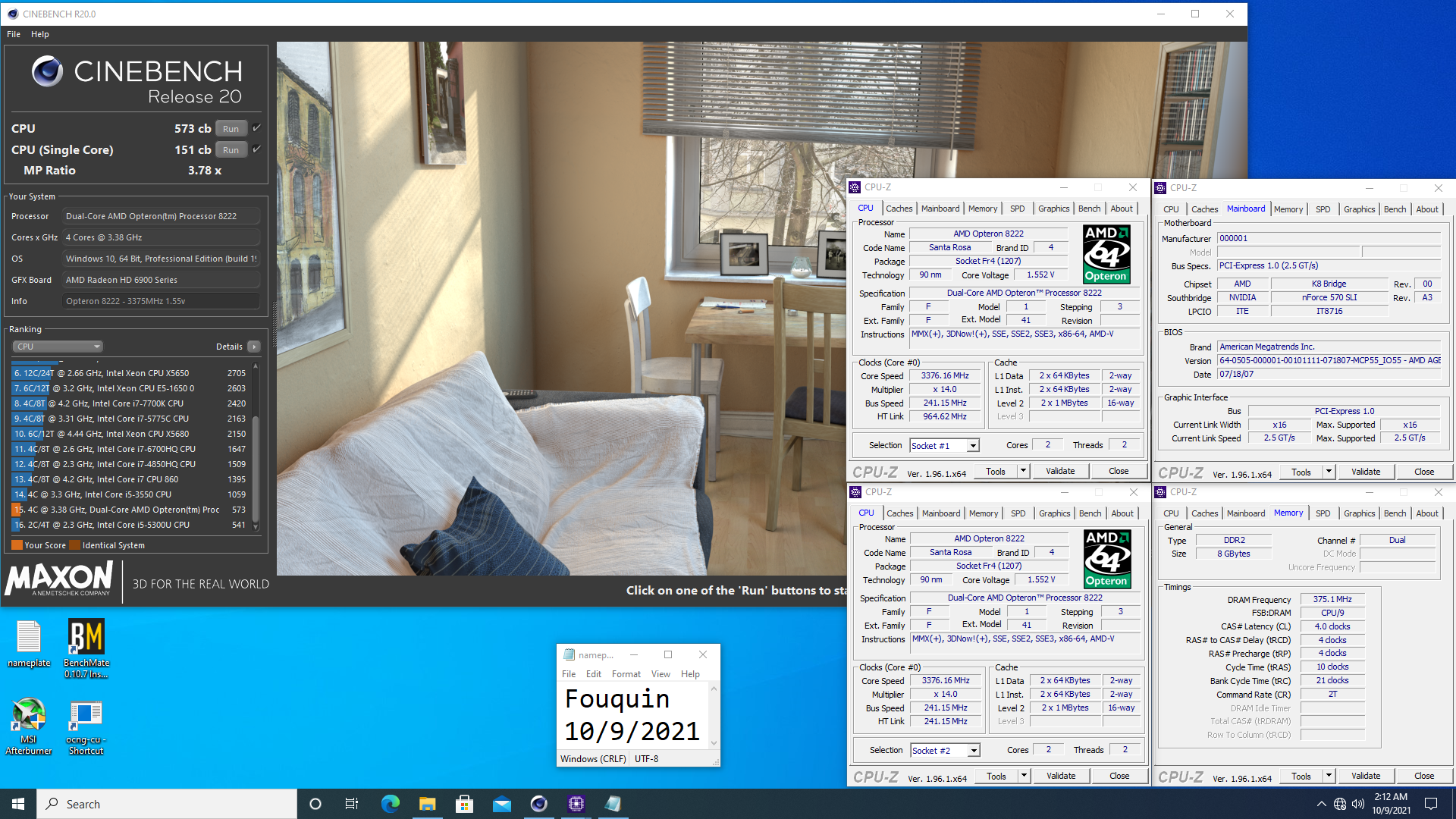Expand Tools dropdown arrow in Memory CPU-Z
Viewport: 1456px width, 819px height.
(1328, 776)
